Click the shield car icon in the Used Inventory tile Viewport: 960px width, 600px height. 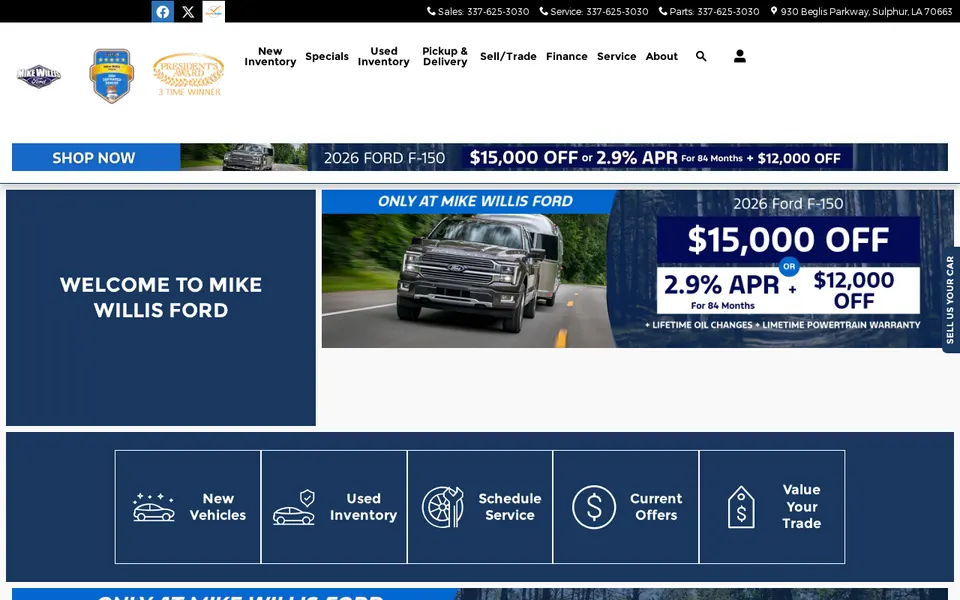click(x=294, y=507)
